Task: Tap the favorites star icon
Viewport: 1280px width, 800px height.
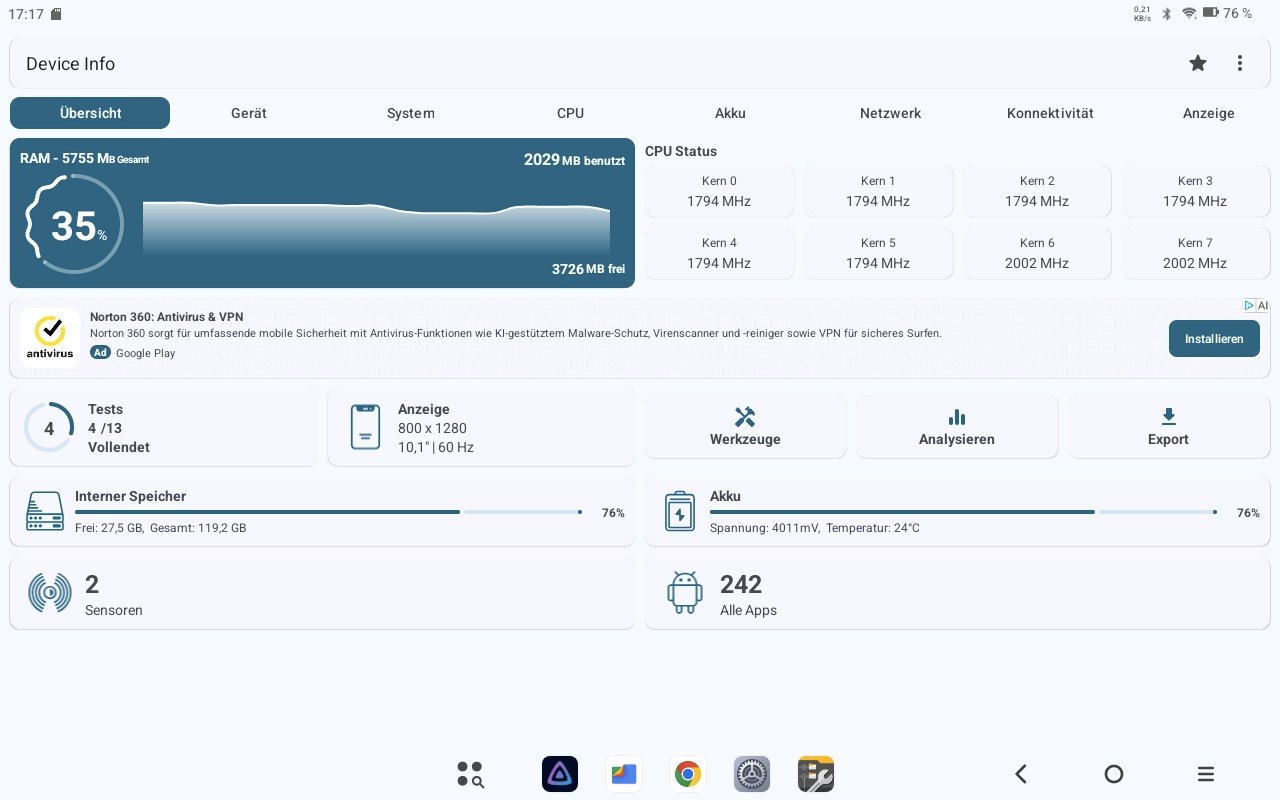Action: [1198, 63]
